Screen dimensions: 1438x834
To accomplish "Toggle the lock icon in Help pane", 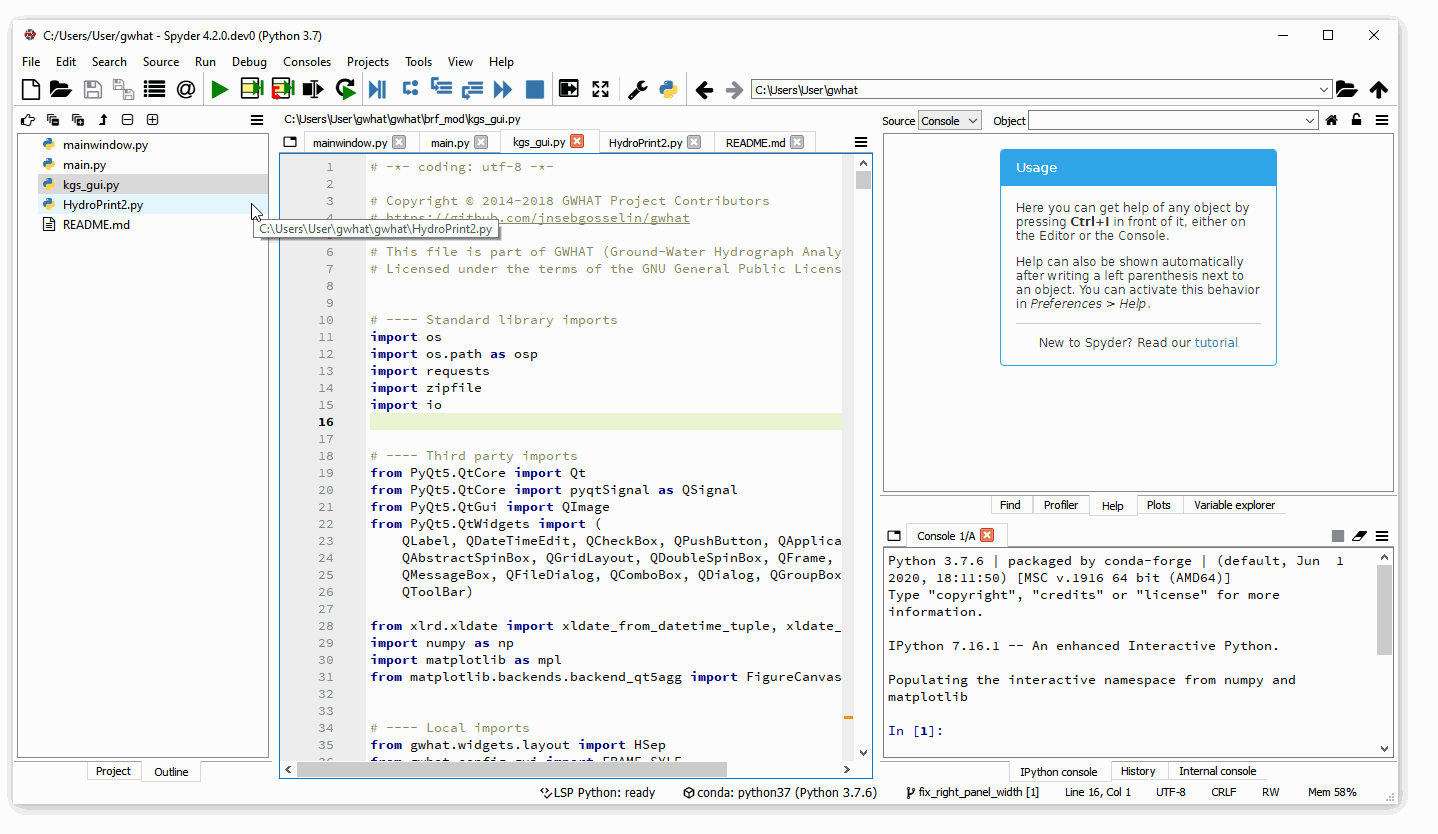I will [x=1356, y=121].
